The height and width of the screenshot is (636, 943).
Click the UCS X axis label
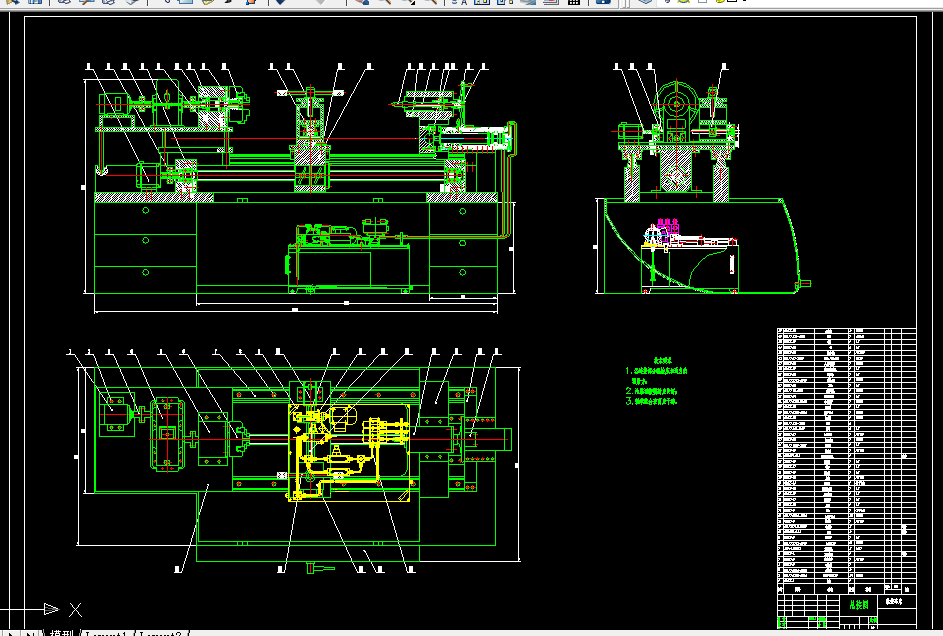[75, 610]
